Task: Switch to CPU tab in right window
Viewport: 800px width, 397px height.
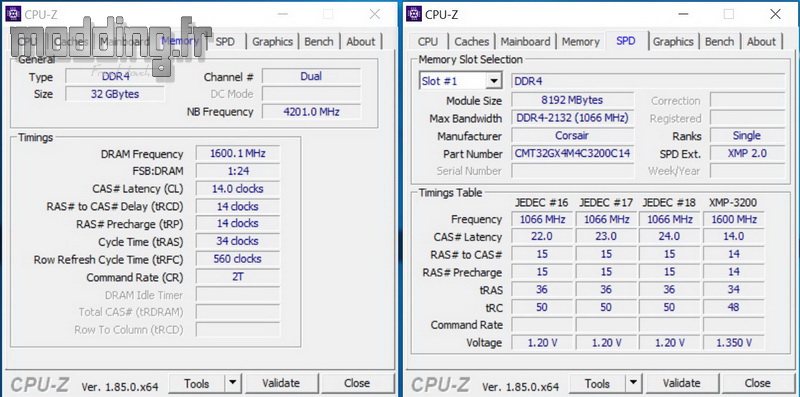Action: click(428, 41)
